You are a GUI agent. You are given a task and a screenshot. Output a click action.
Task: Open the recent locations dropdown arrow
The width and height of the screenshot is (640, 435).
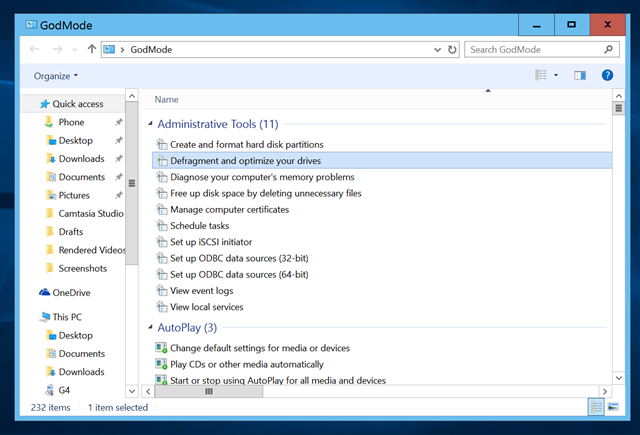(x=75, y=50)
